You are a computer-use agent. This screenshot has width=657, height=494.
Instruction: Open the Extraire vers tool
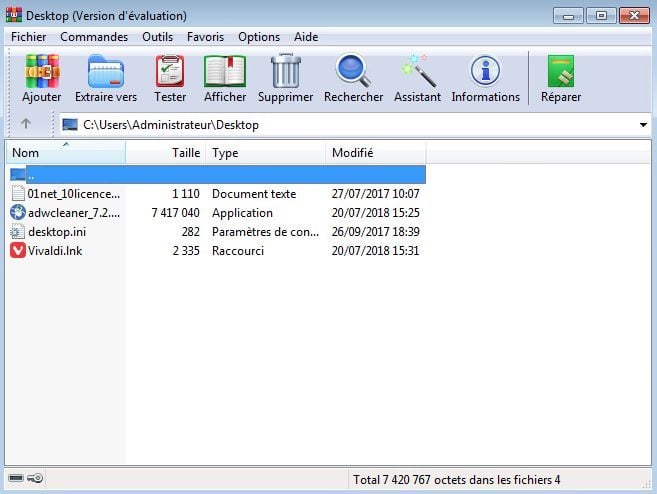coord(106,71)
